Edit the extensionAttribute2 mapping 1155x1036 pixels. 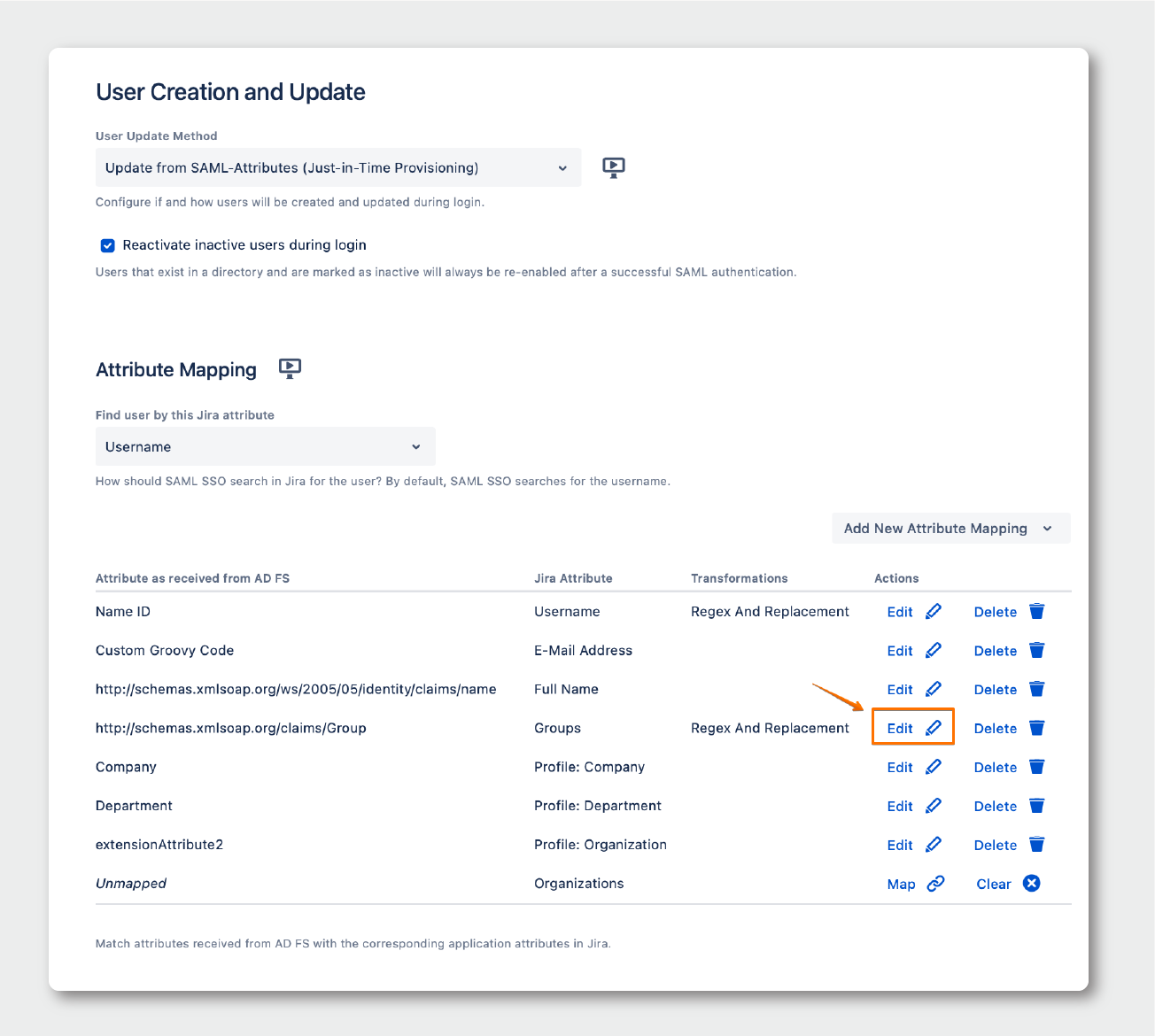point(900,846)
